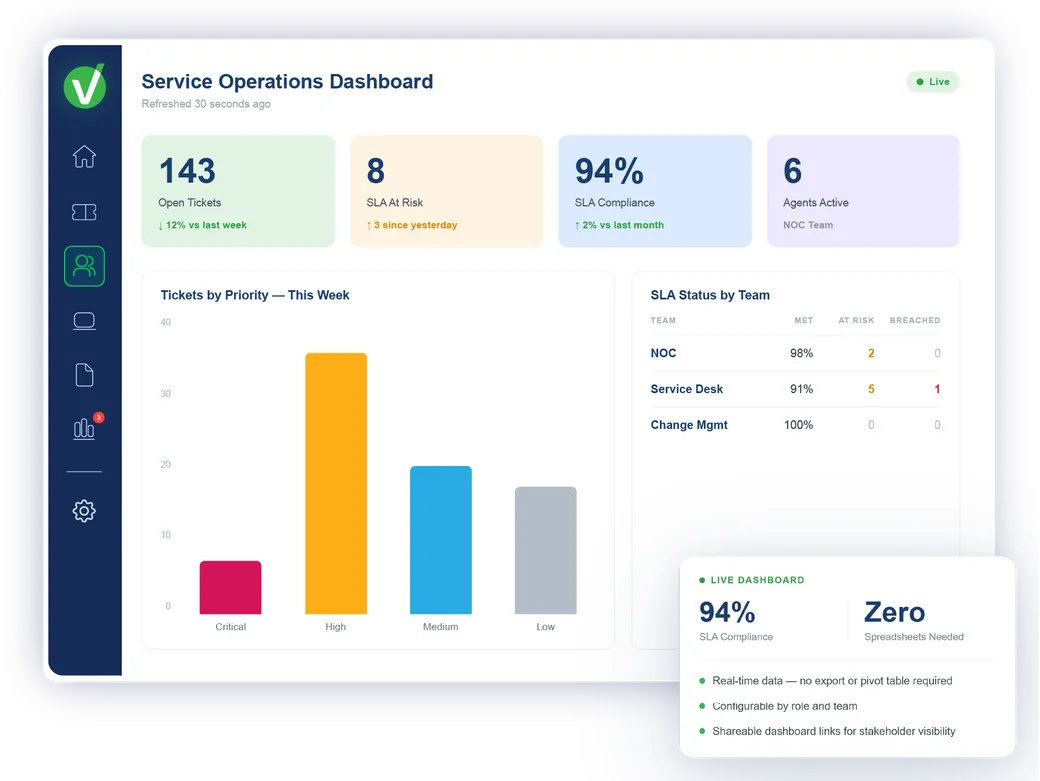Image resolution: width=1040 pixels, height=781 pixels.
Task: Click the Critical axis label
Action: pos(230,627)
